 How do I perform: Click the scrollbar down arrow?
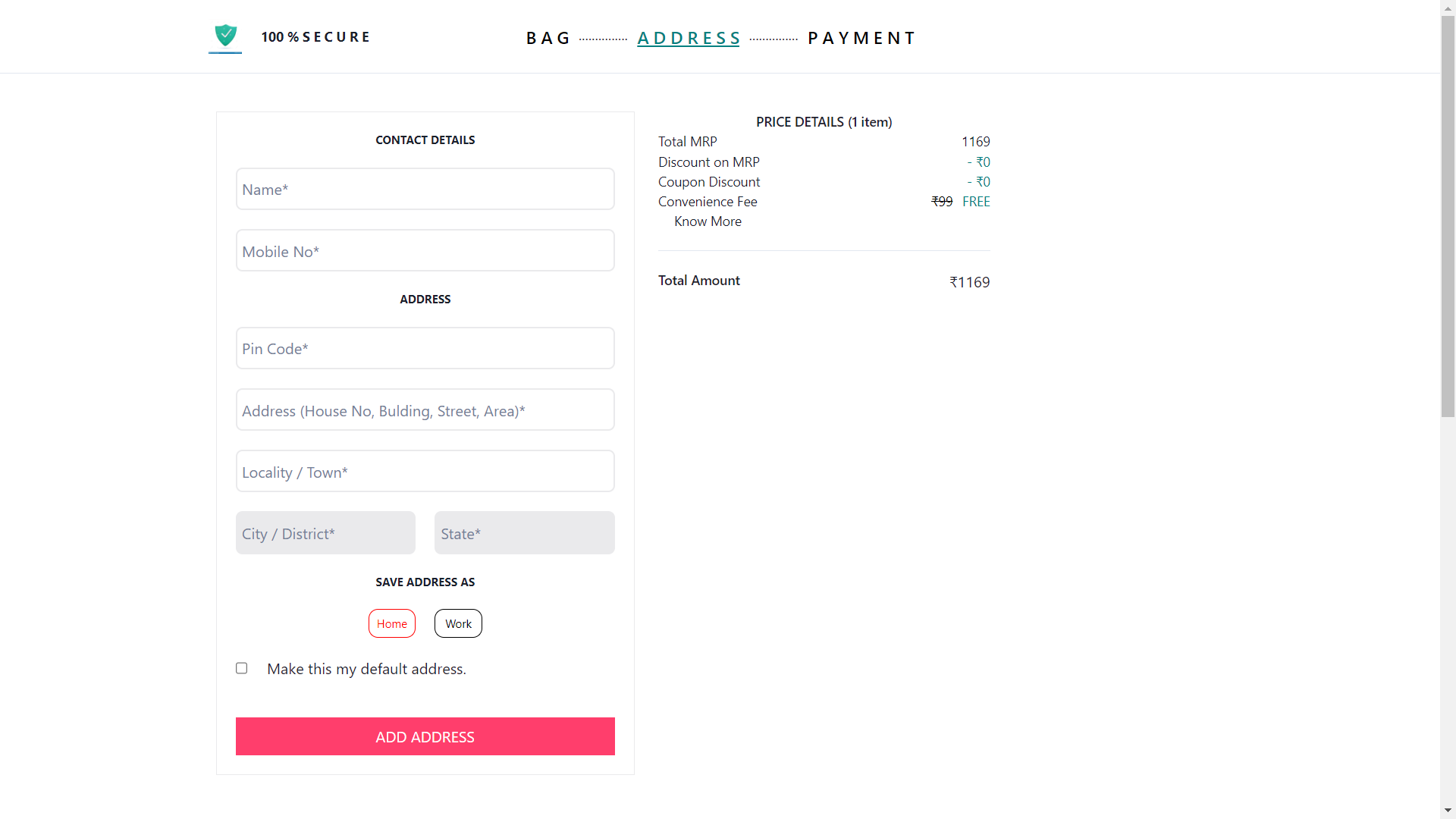click(x=1448, y=811)
